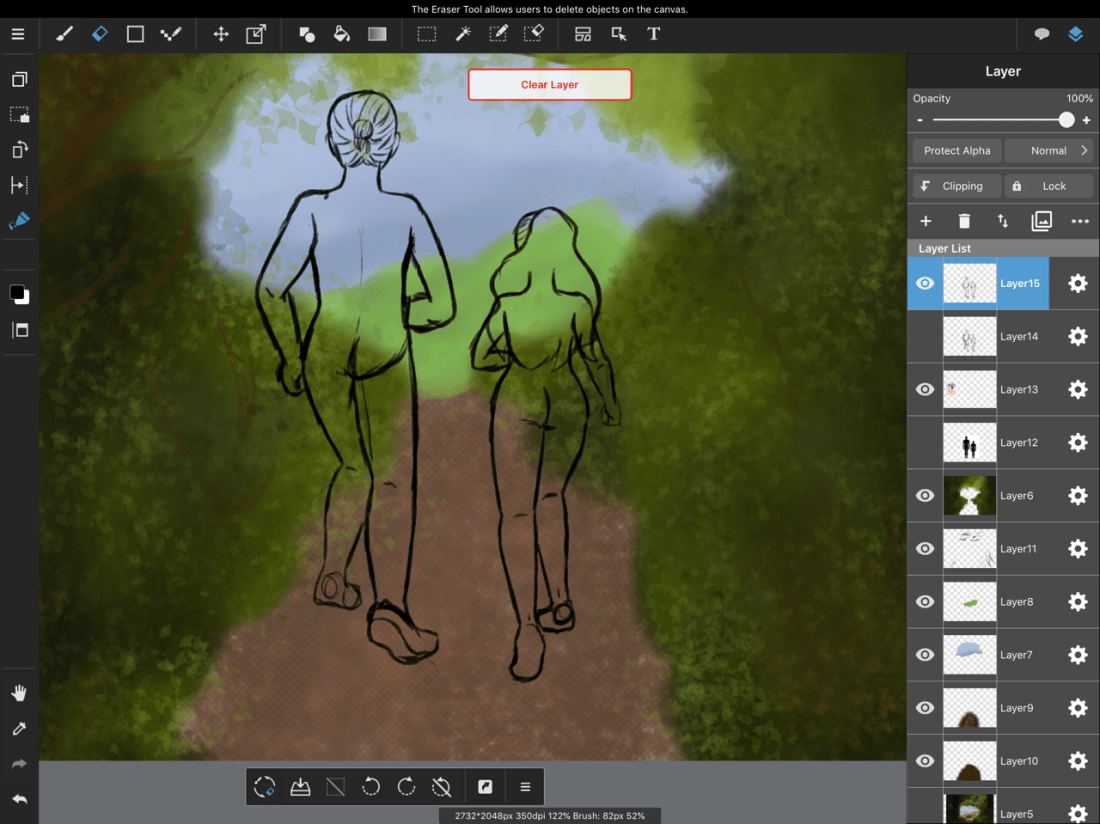This screenshot has height=824, width=1100.
Task: Open the Normal blend mode dropdown
Action: coord(1048,151)
